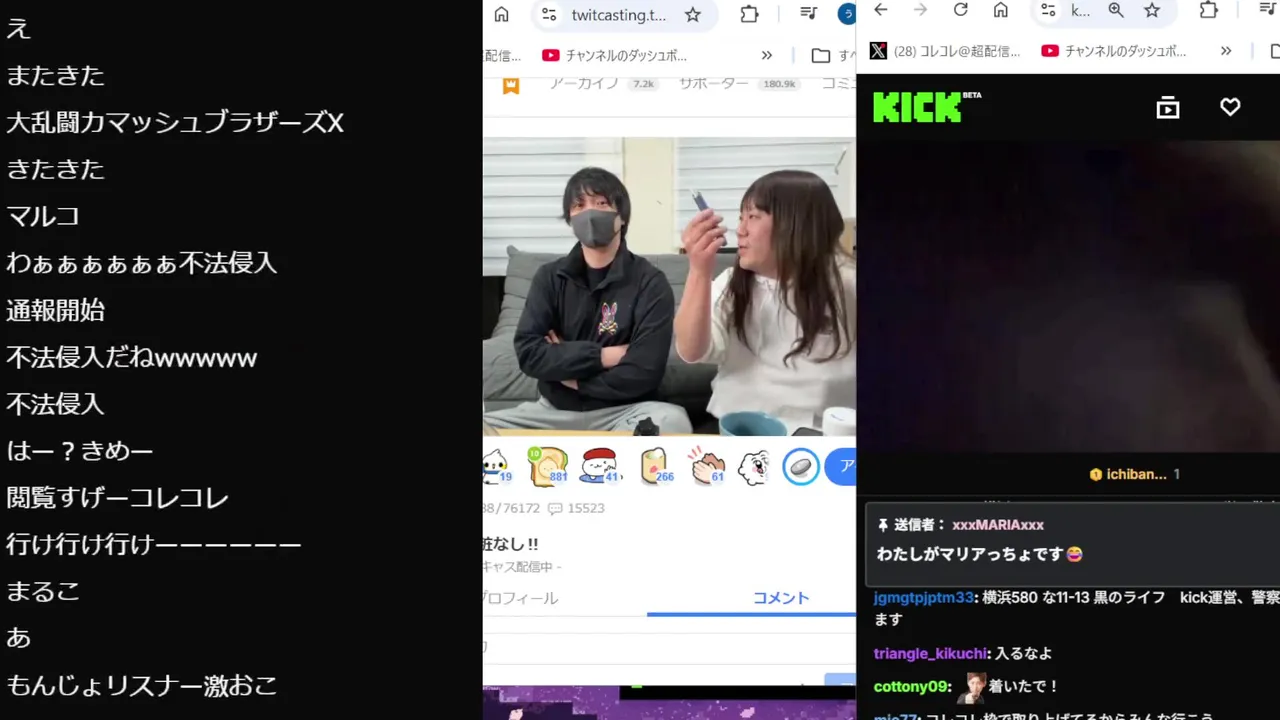The image size is (1280, 720).
Task: Expand bookmarks overflow chevron in Kick browser
Action: [1226, 51]
